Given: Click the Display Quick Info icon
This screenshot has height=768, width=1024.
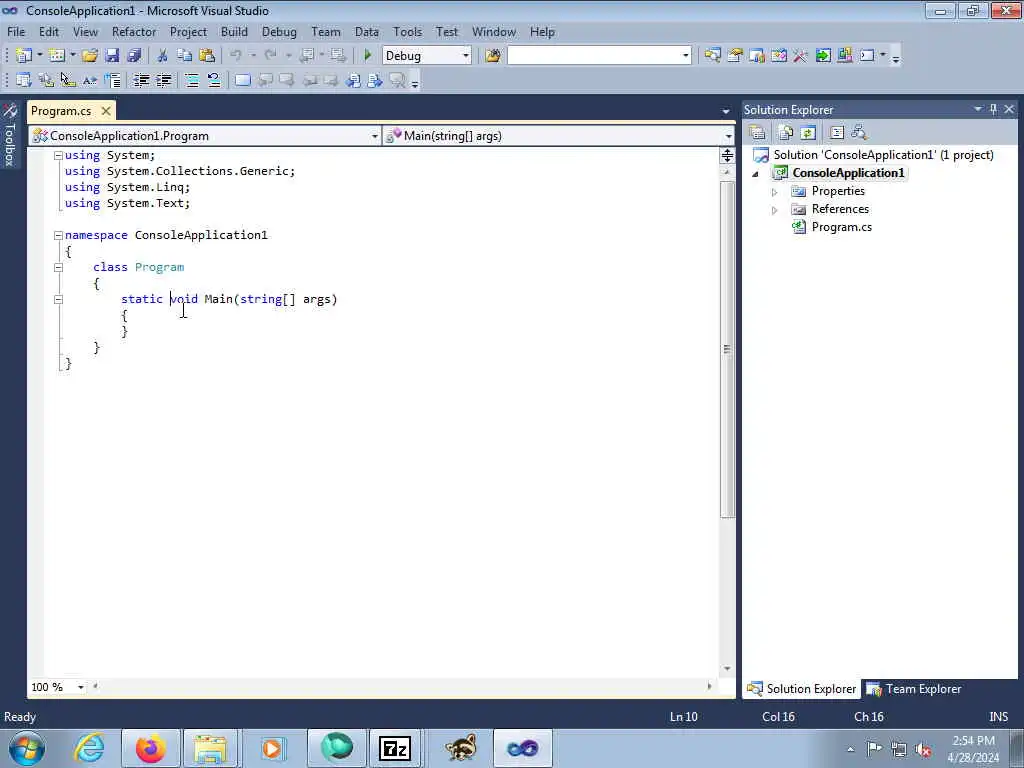Looking at the screenshot, I should [x=68, y=80].
